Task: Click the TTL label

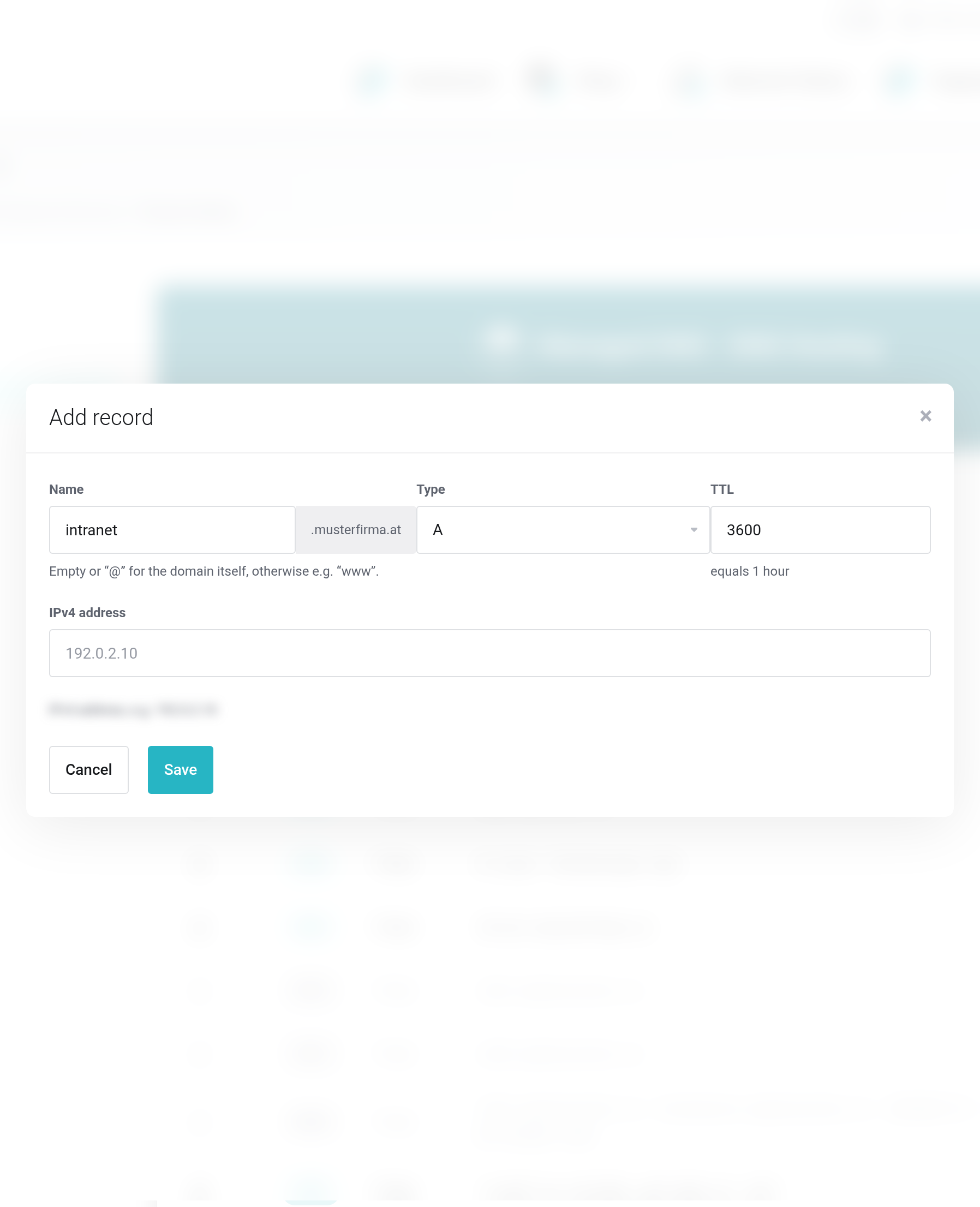Action: [x=722, y=489]
